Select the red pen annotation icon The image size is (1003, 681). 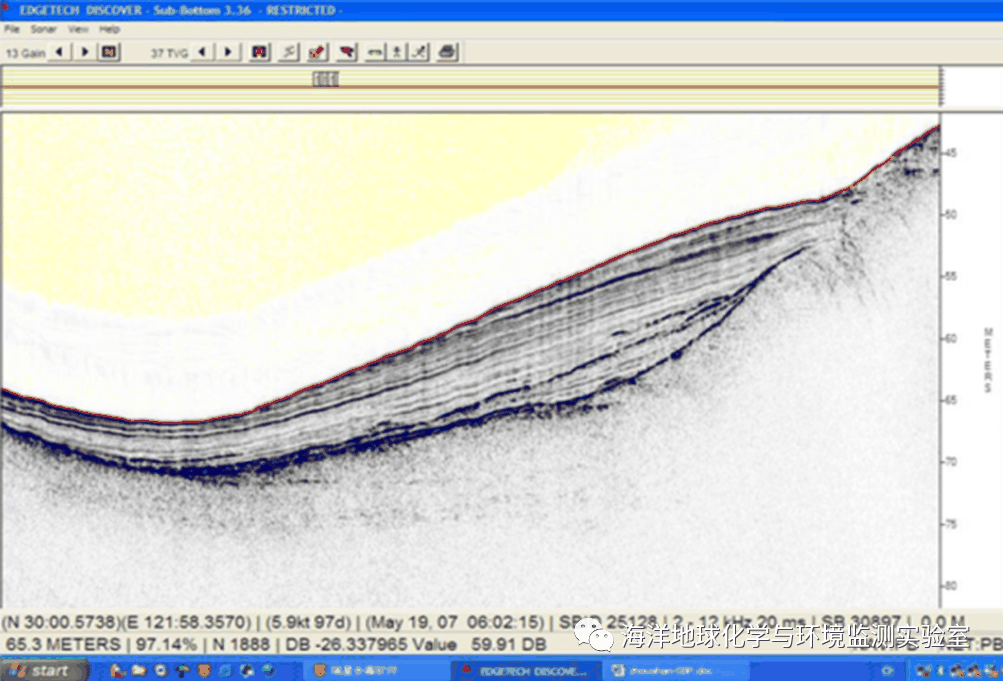click(317, 51)
